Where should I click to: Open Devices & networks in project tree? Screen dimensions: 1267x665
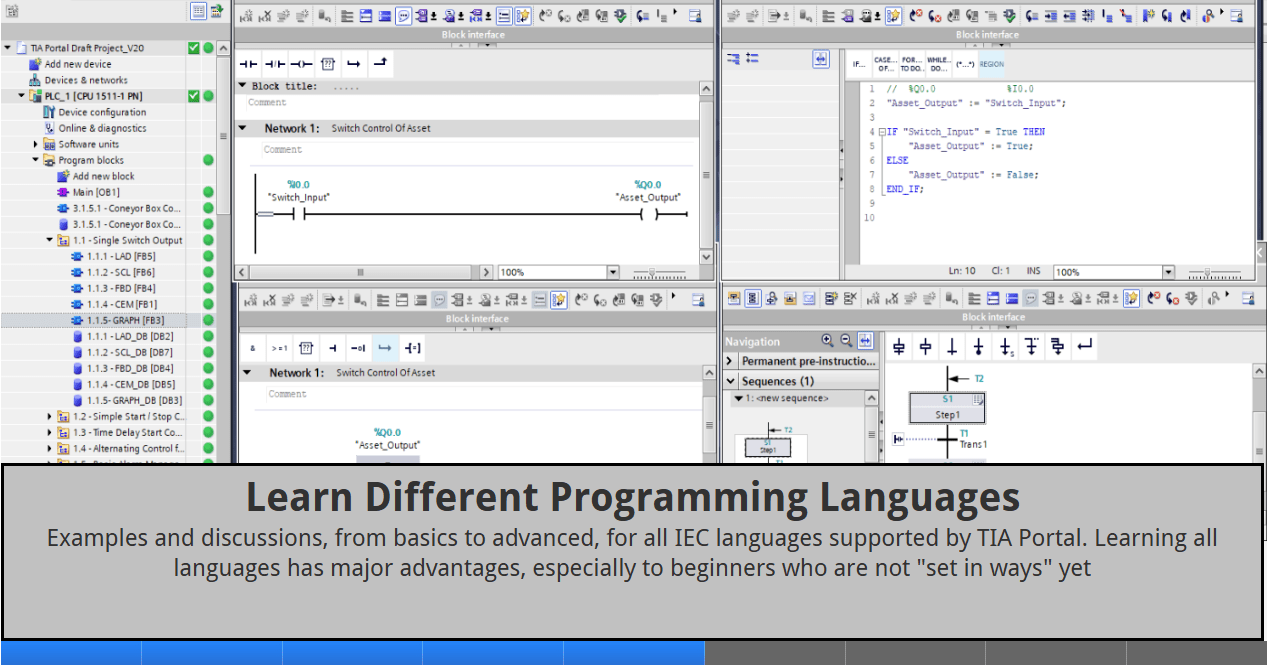86,80
